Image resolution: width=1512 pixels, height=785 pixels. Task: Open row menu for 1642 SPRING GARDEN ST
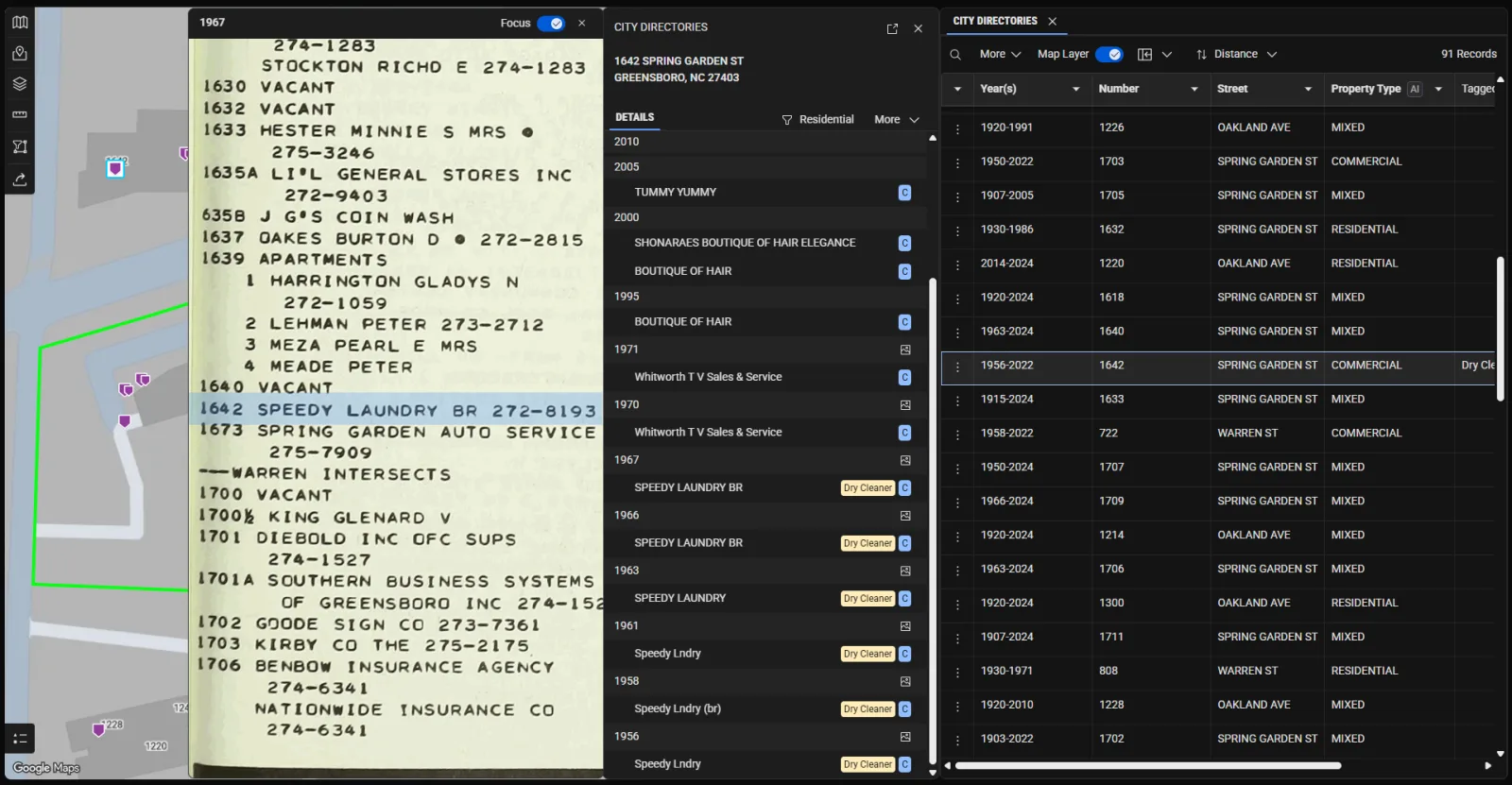(957, 367)
